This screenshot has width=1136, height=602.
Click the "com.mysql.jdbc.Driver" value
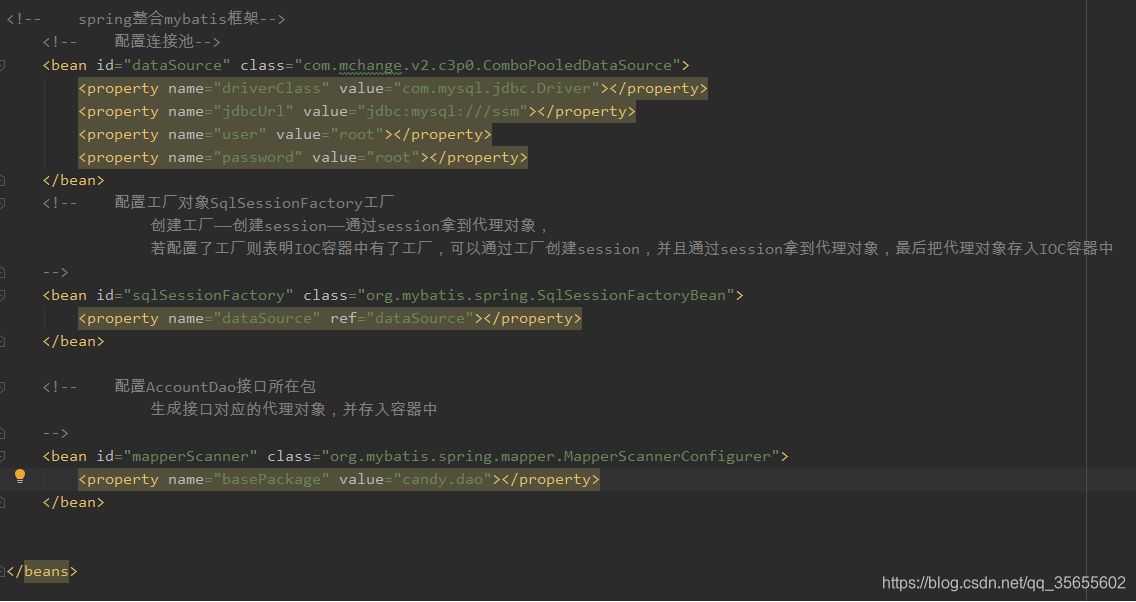pos(496,88)
